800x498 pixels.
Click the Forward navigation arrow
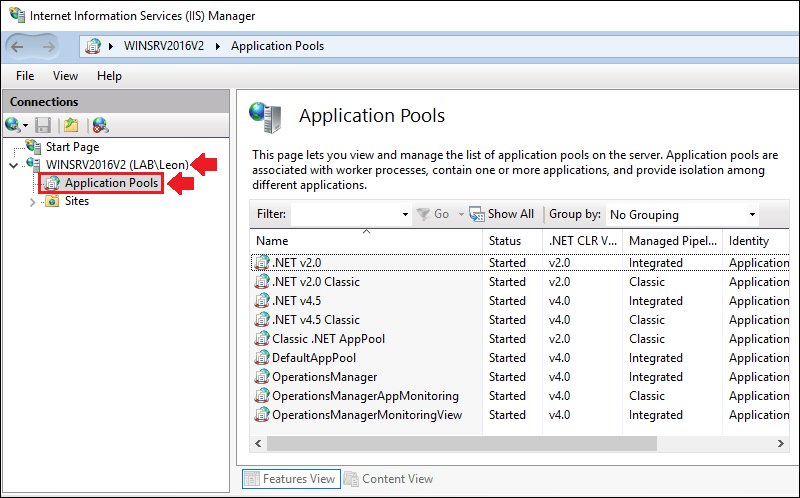48,47
